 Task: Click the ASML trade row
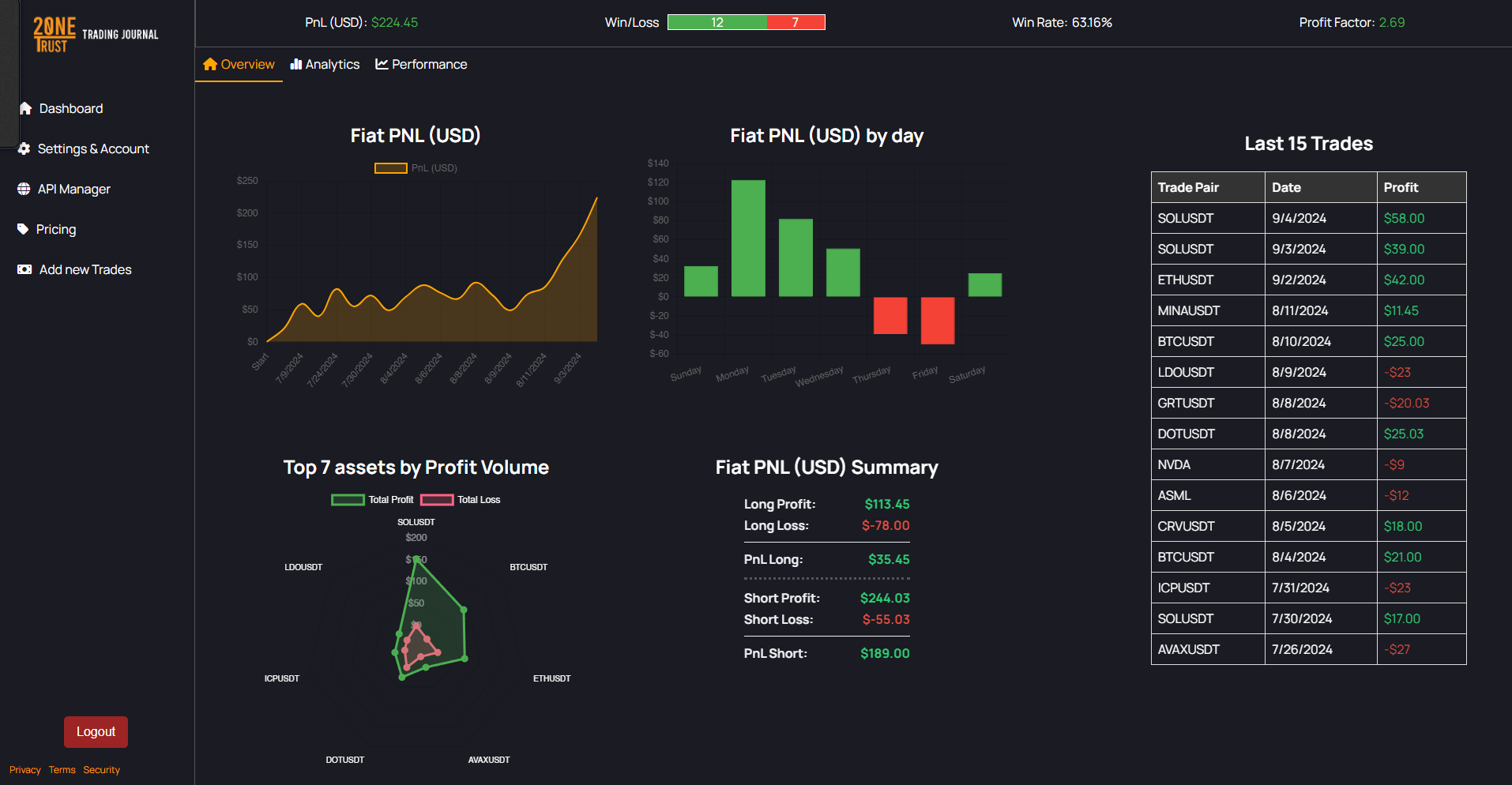coord(1309,495)
